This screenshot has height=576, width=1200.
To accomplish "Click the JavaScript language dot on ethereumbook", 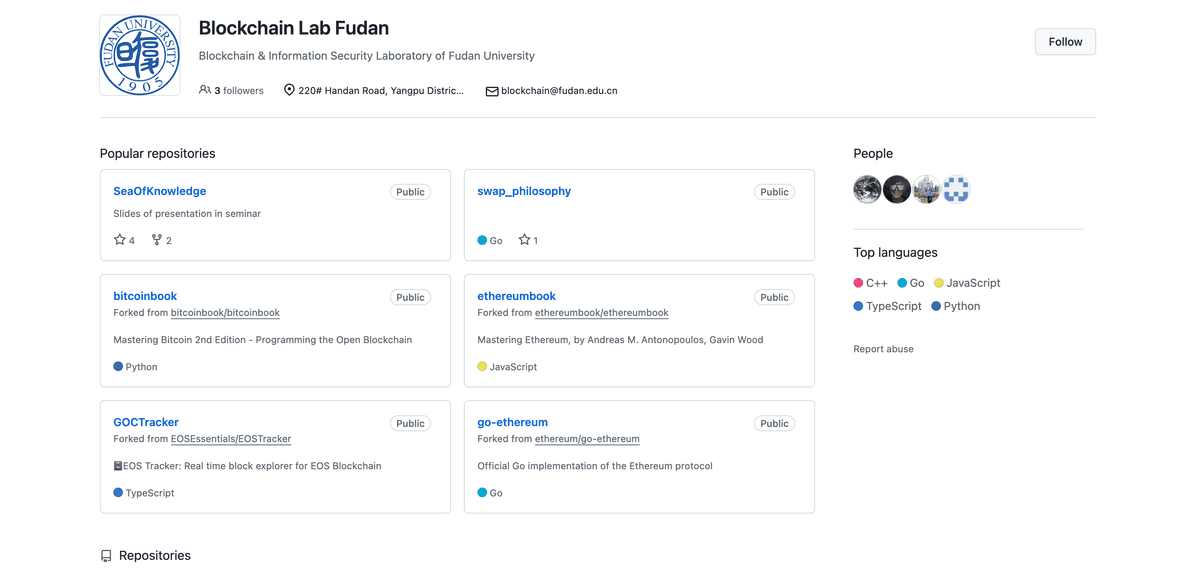I will (482, 366).
